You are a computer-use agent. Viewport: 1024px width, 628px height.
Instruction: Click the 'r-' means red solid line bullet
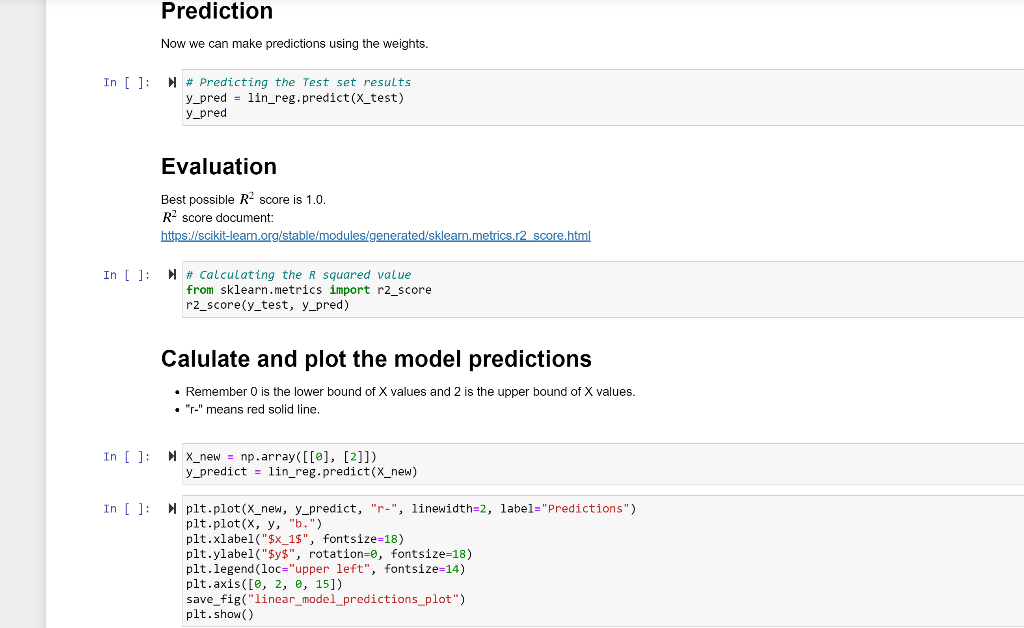tap(253, 409)
